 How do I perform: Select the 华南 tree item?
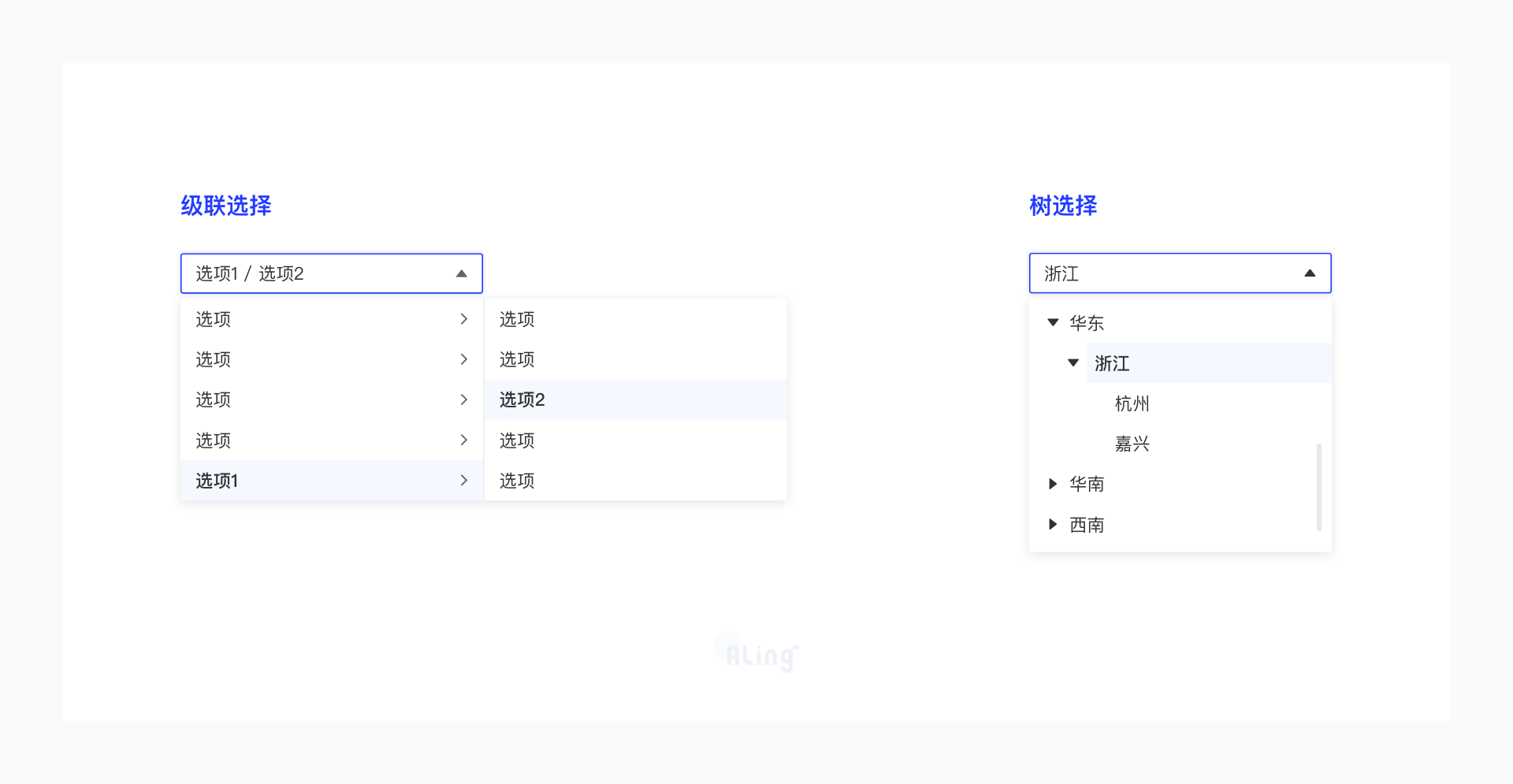[1087, 484]
